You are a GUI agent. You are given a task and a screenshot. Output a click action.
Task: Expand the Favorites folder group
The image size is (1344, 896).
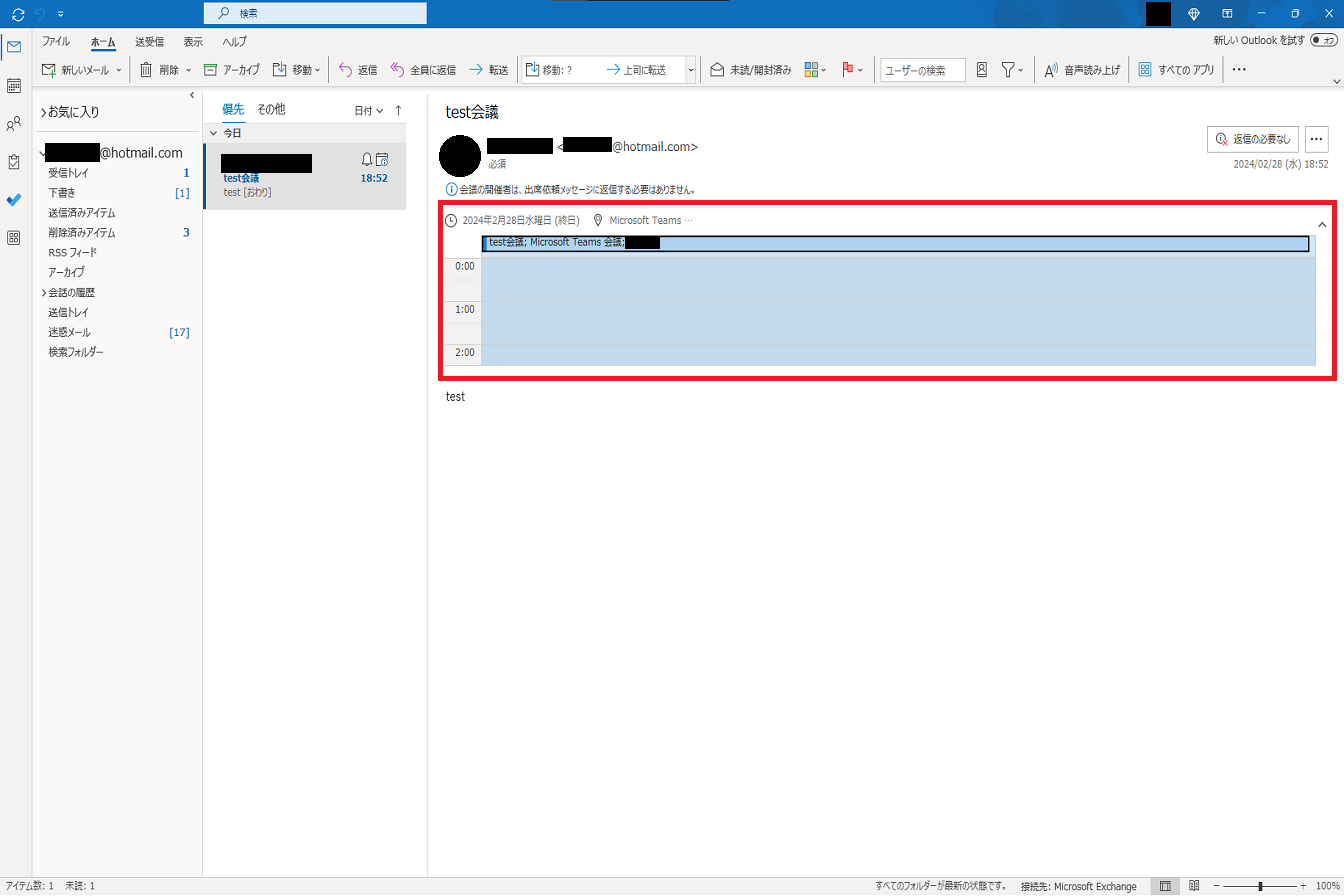pos(43,113)
